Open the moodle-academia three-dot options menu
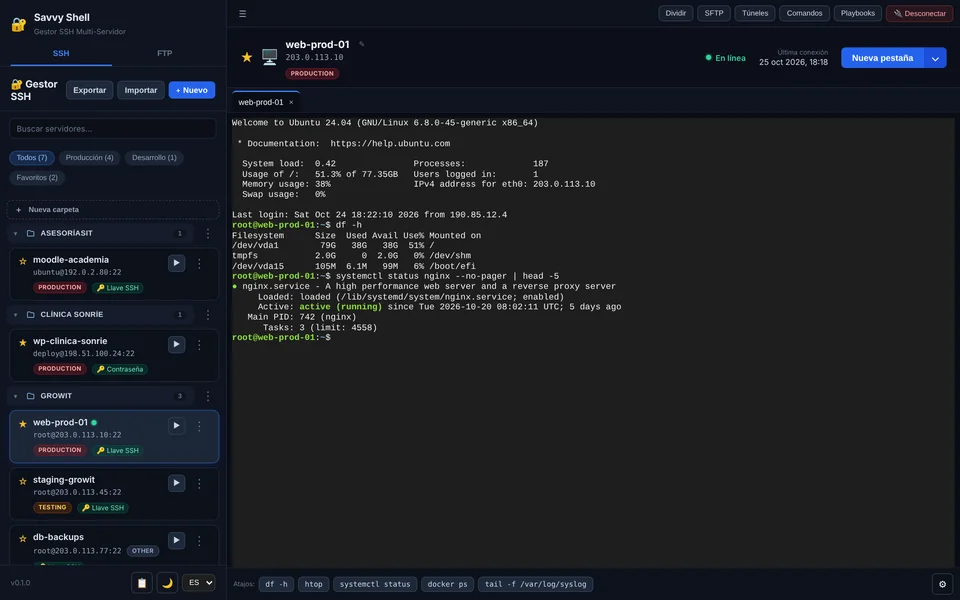The height and width of the screenshot is (600, 960). (199, 263)
